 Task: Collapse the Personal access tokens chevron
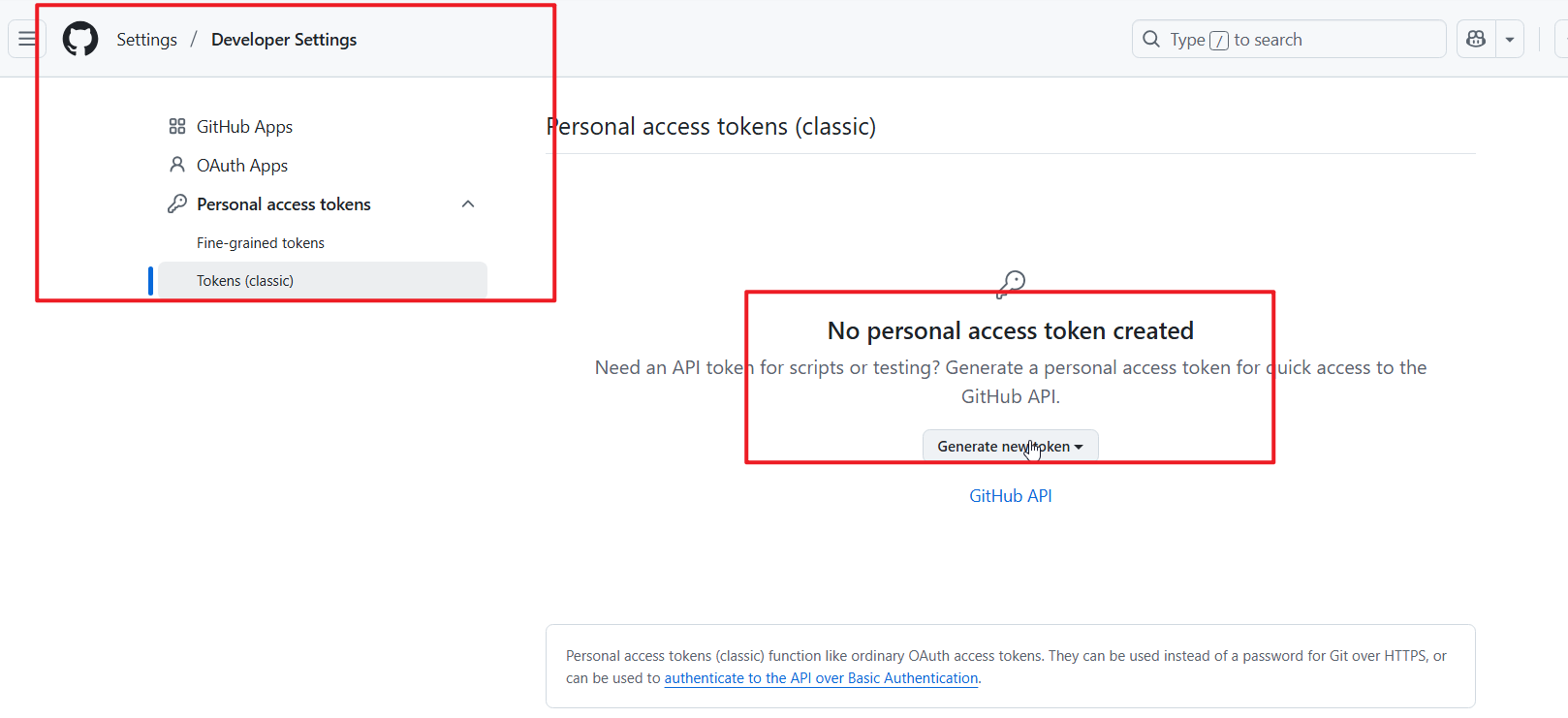[468, 204]
